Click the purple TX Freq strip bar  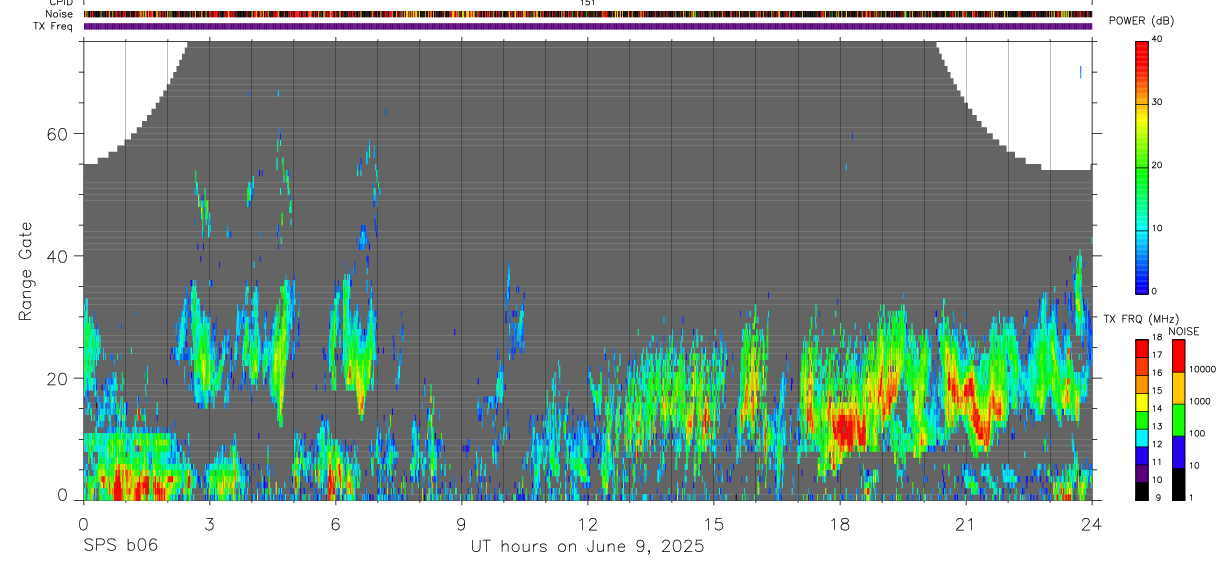[x=588, y=26]
